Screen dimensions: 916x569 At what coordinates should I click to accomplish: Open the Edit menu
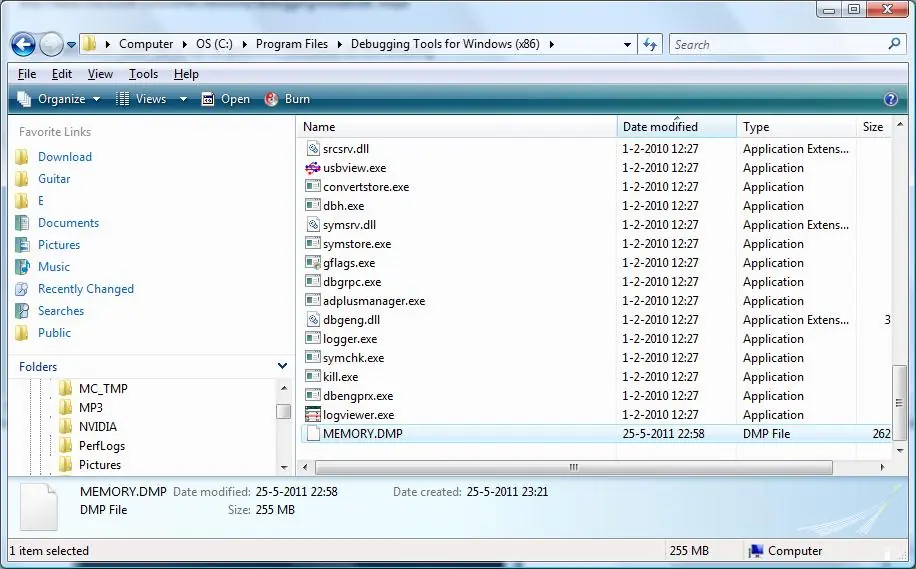(x=61, y=74)
